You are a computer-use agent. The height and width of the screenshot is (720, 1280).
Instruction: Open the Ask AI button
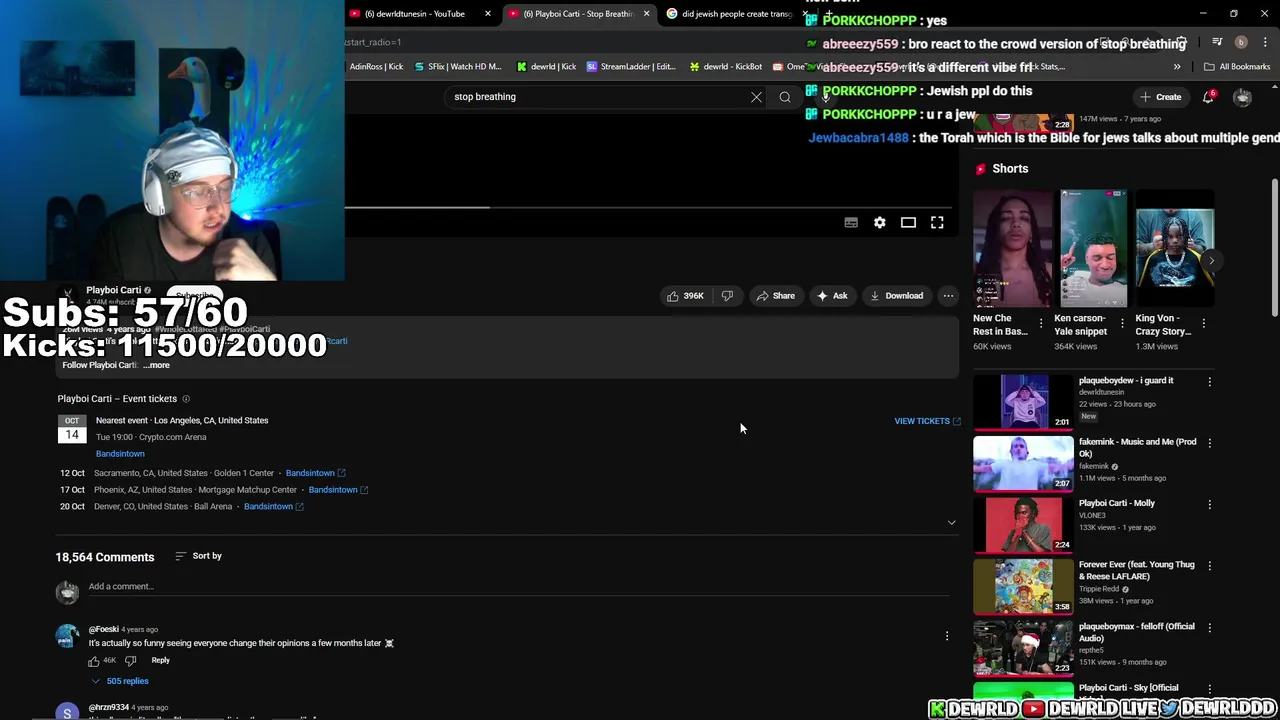pyautogui.click(x=832, y=296)
